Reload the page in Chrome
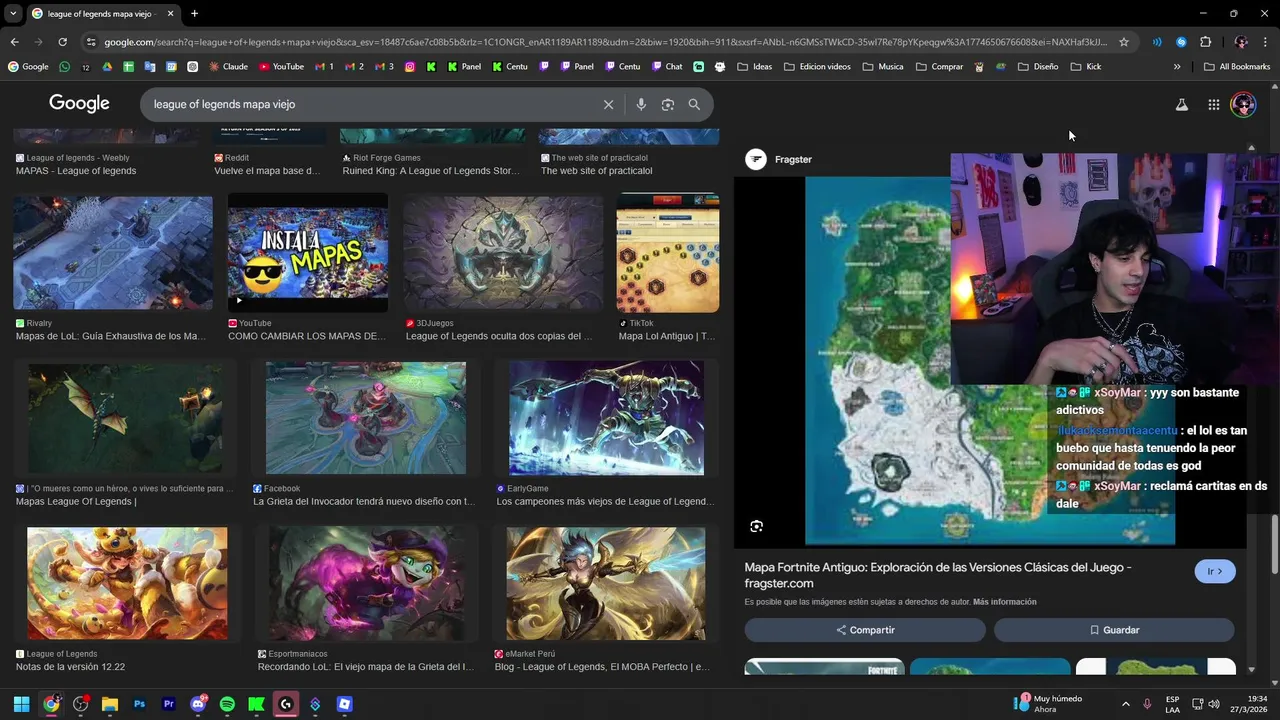Screen dimensions: 1280x720 coord(62,42)
